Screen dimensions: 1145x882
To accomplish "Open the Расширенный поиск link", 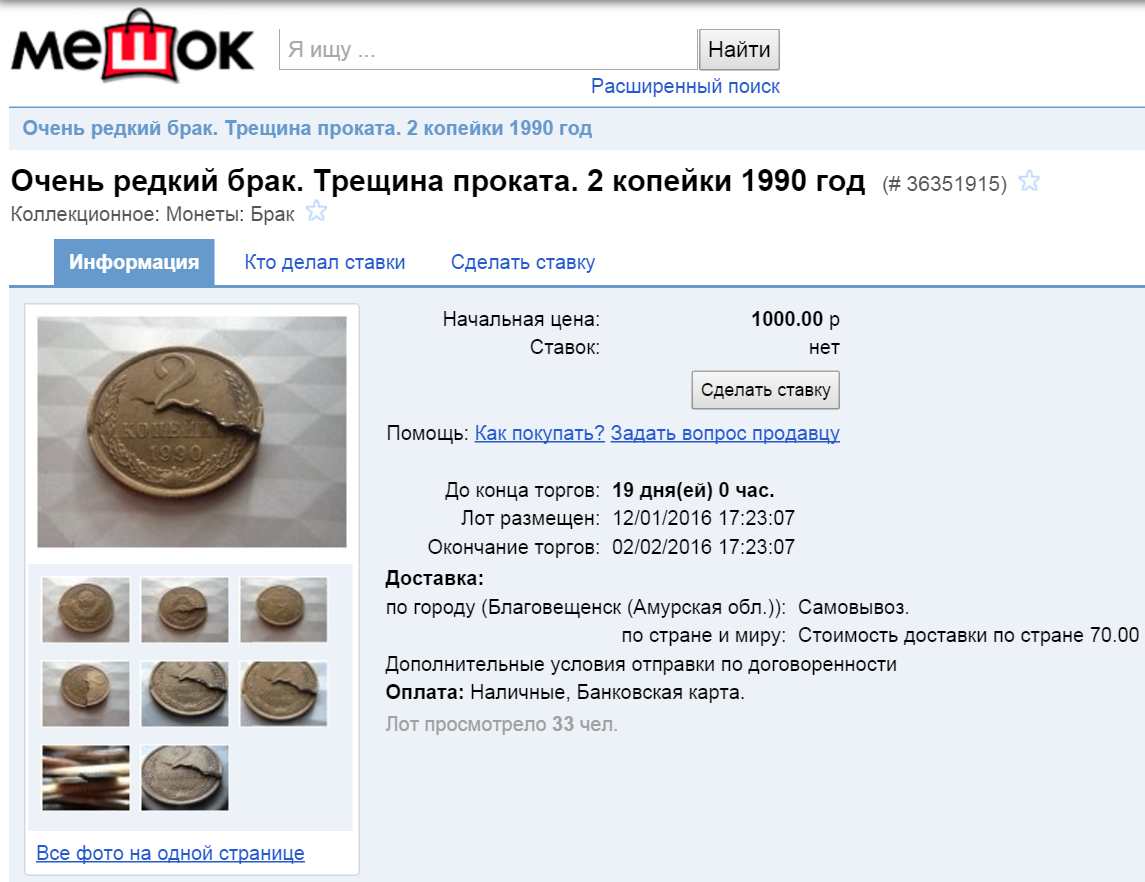I will (685, 86).
